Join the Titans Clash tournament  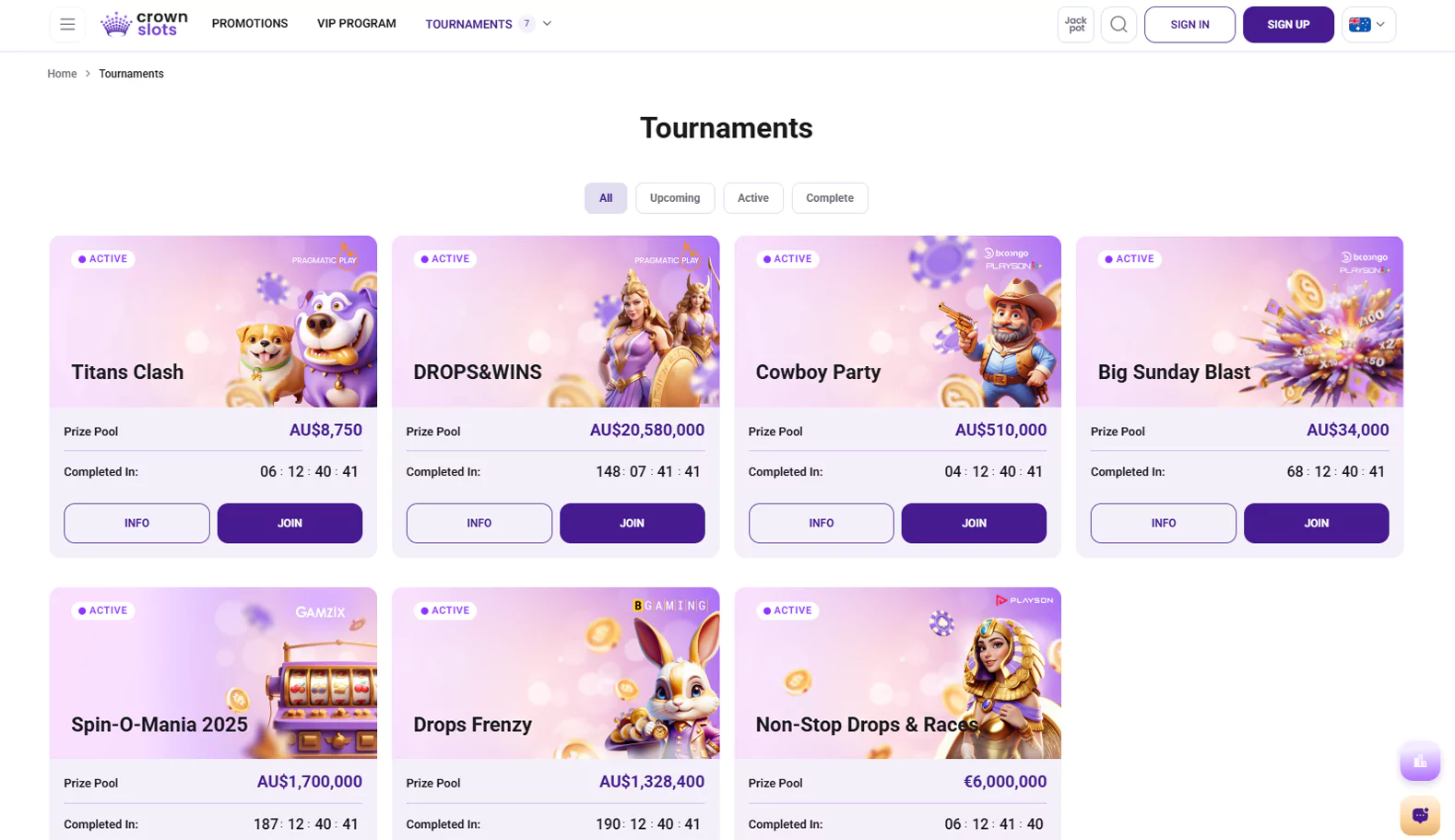click(x=290, y=523)
